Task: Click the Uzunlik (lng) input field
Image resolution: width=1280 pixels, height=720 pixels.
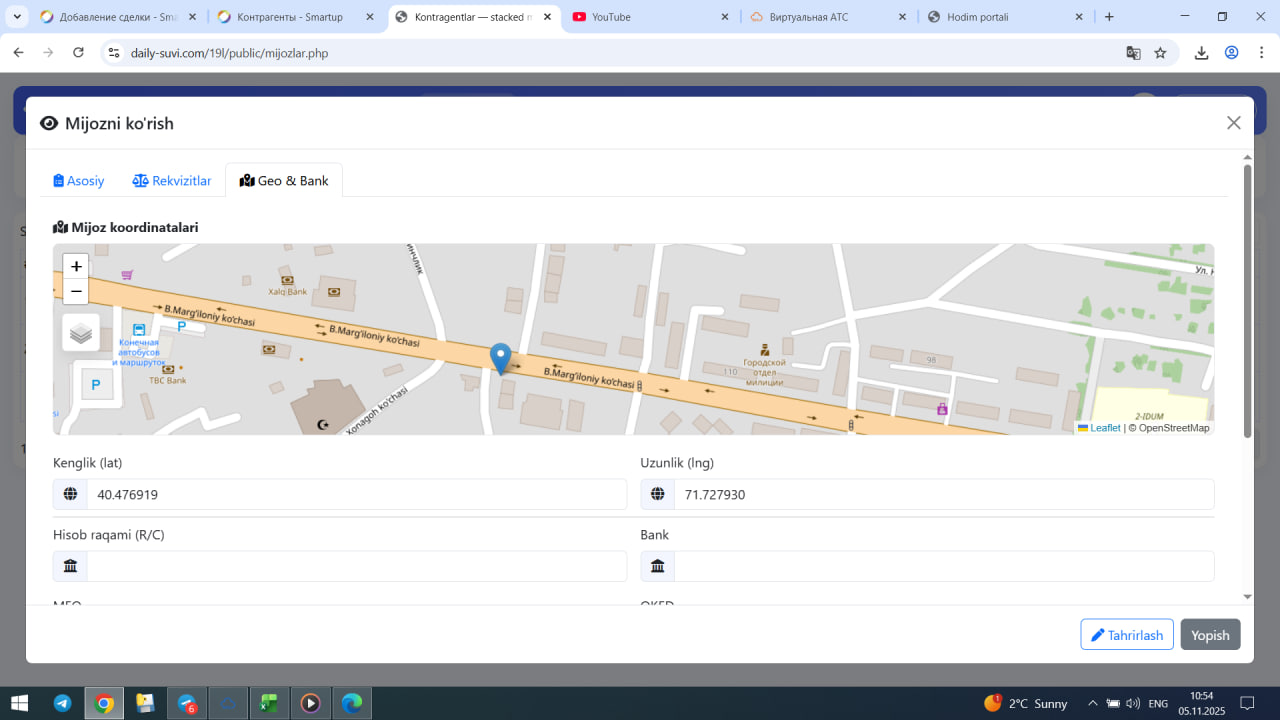Action: point(944,494)
